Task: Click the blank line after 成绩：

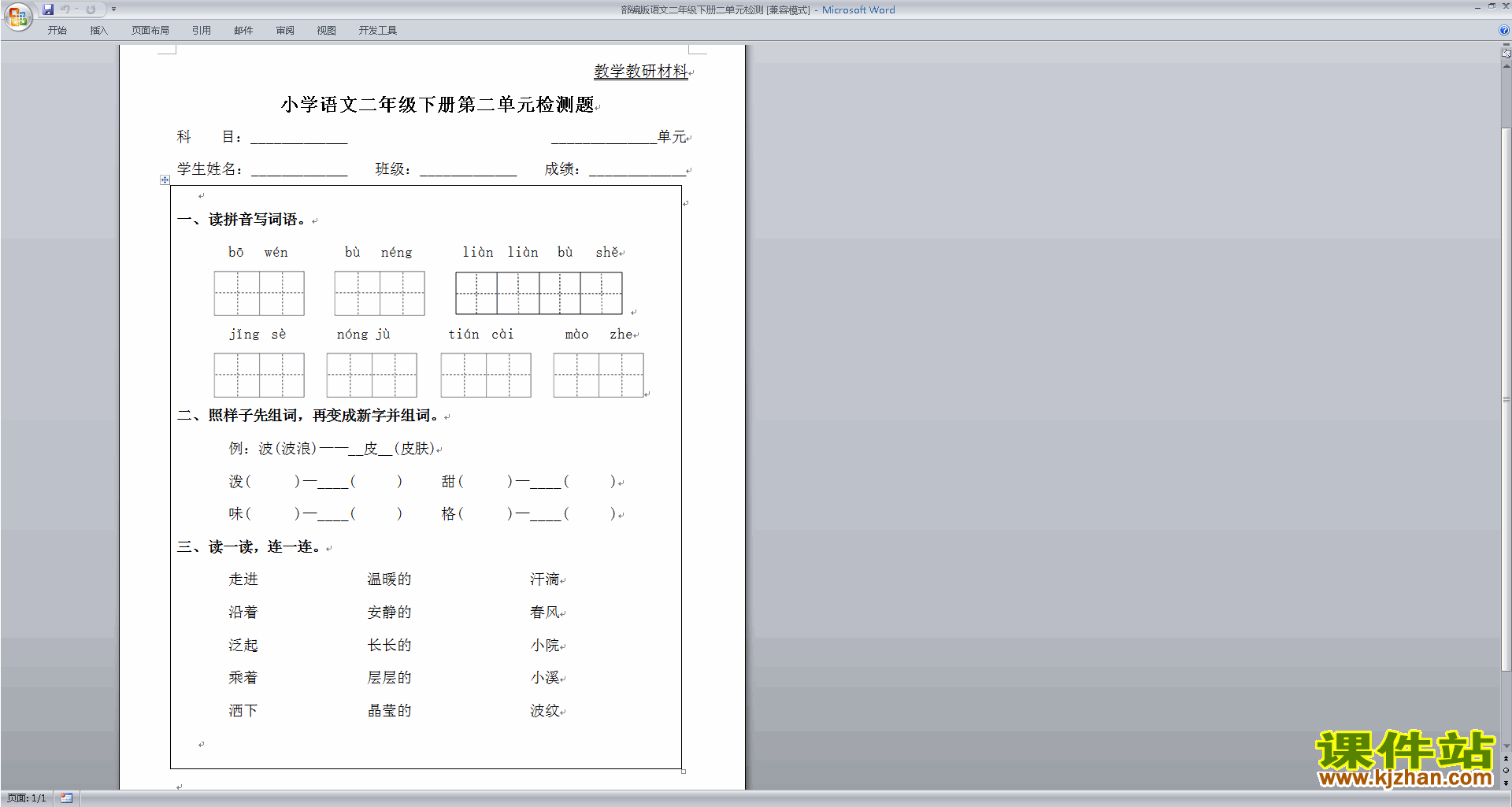Action: 637,171
